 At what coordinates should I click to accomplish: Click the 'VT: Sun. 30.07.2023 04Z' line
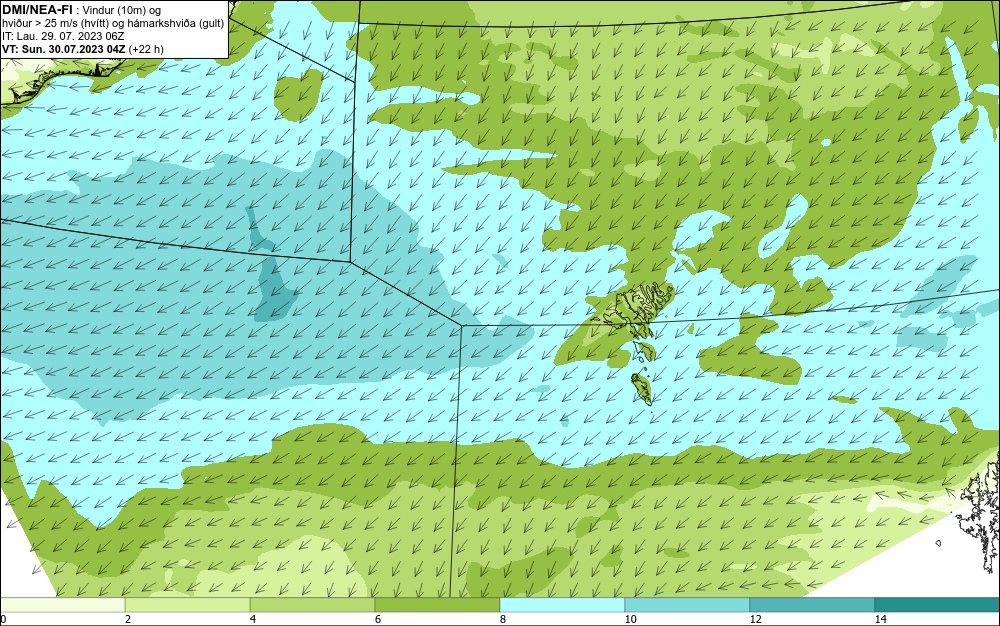coord(64,49)
